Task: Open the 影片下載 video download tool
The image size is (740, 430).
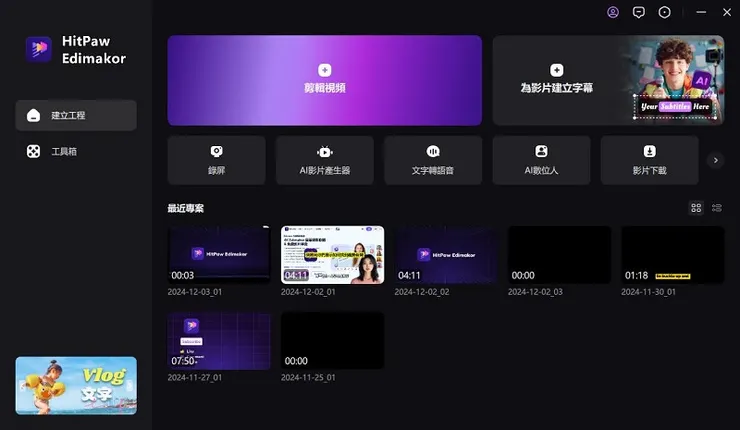Action: point(649,160)
